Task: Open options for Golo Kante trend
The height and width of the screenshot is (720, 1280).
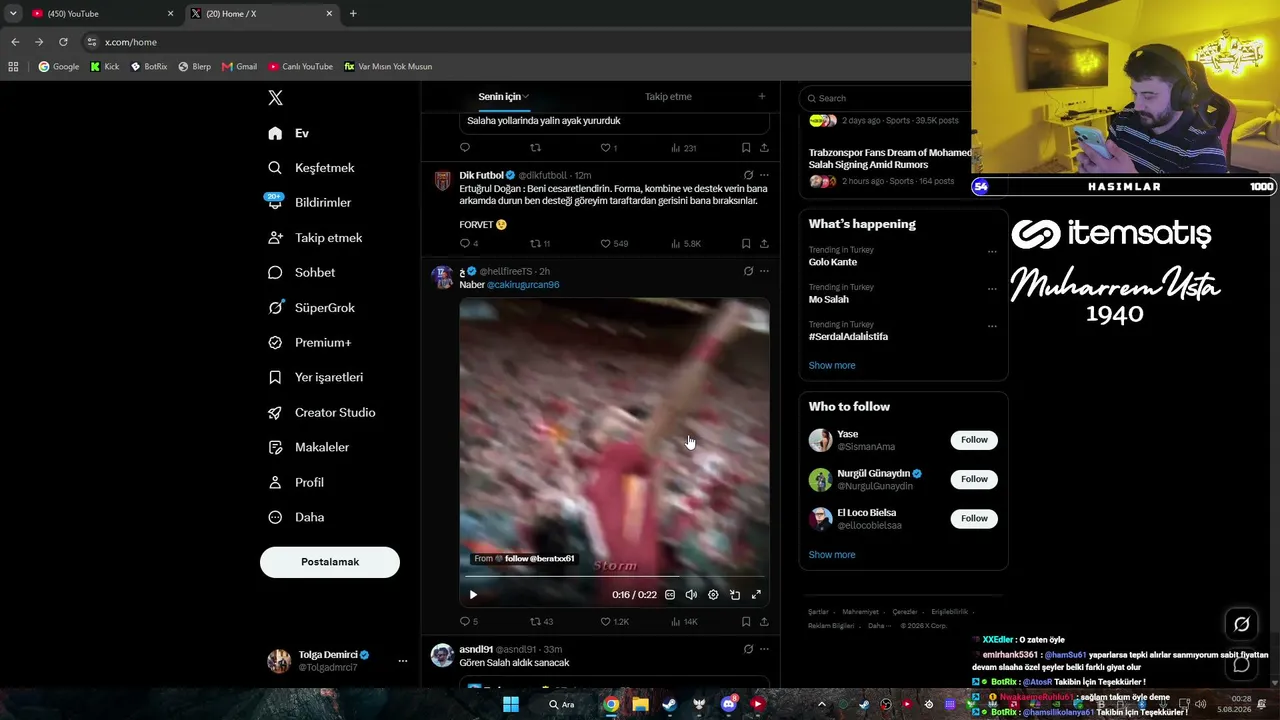Action: click(x=992, y=251)
